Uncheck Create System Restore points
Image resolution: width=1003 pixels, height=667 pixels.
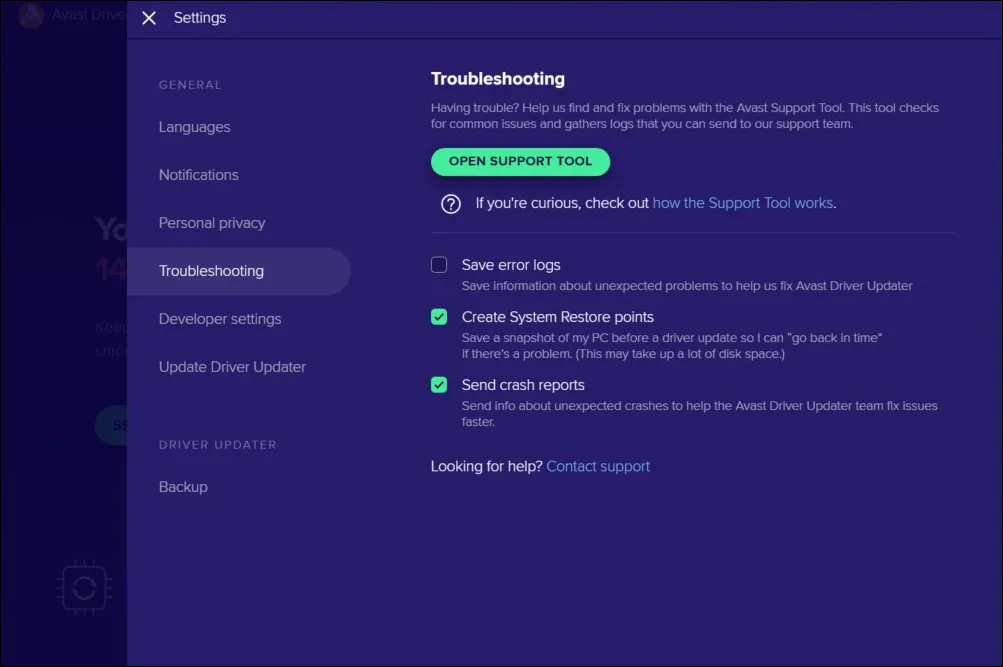[439, 317]
